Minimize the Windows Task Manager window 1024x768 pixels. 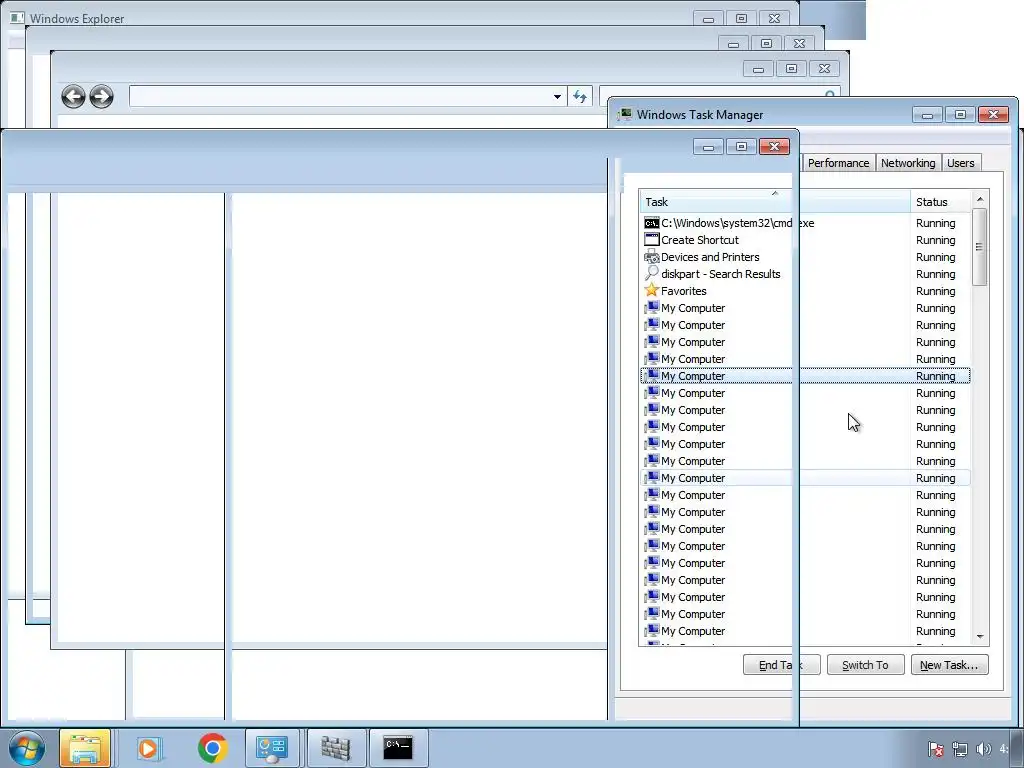927,115
